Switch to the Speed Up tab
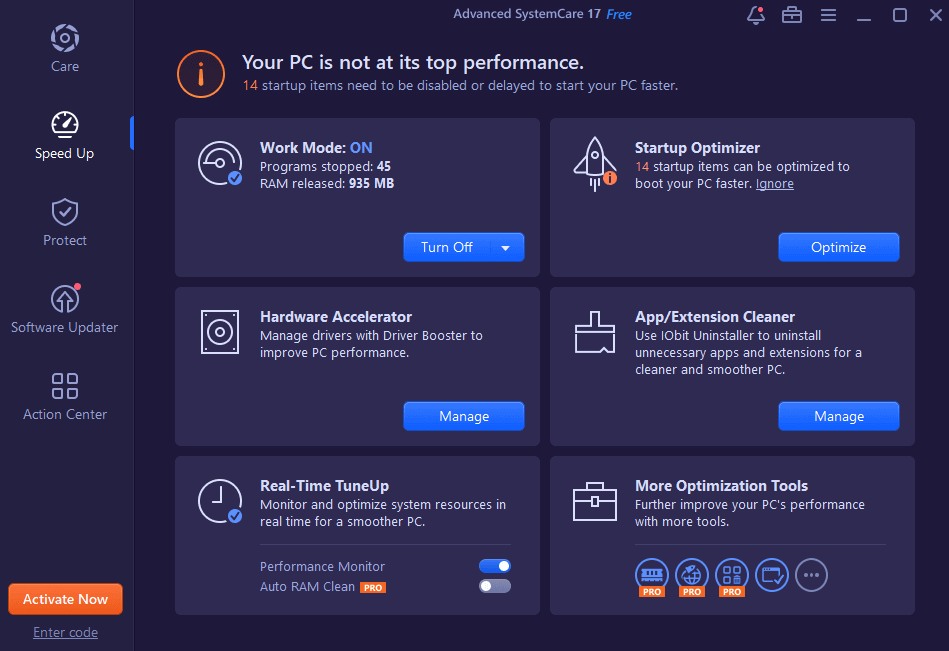The image size is (949, 651). [64, 132]
